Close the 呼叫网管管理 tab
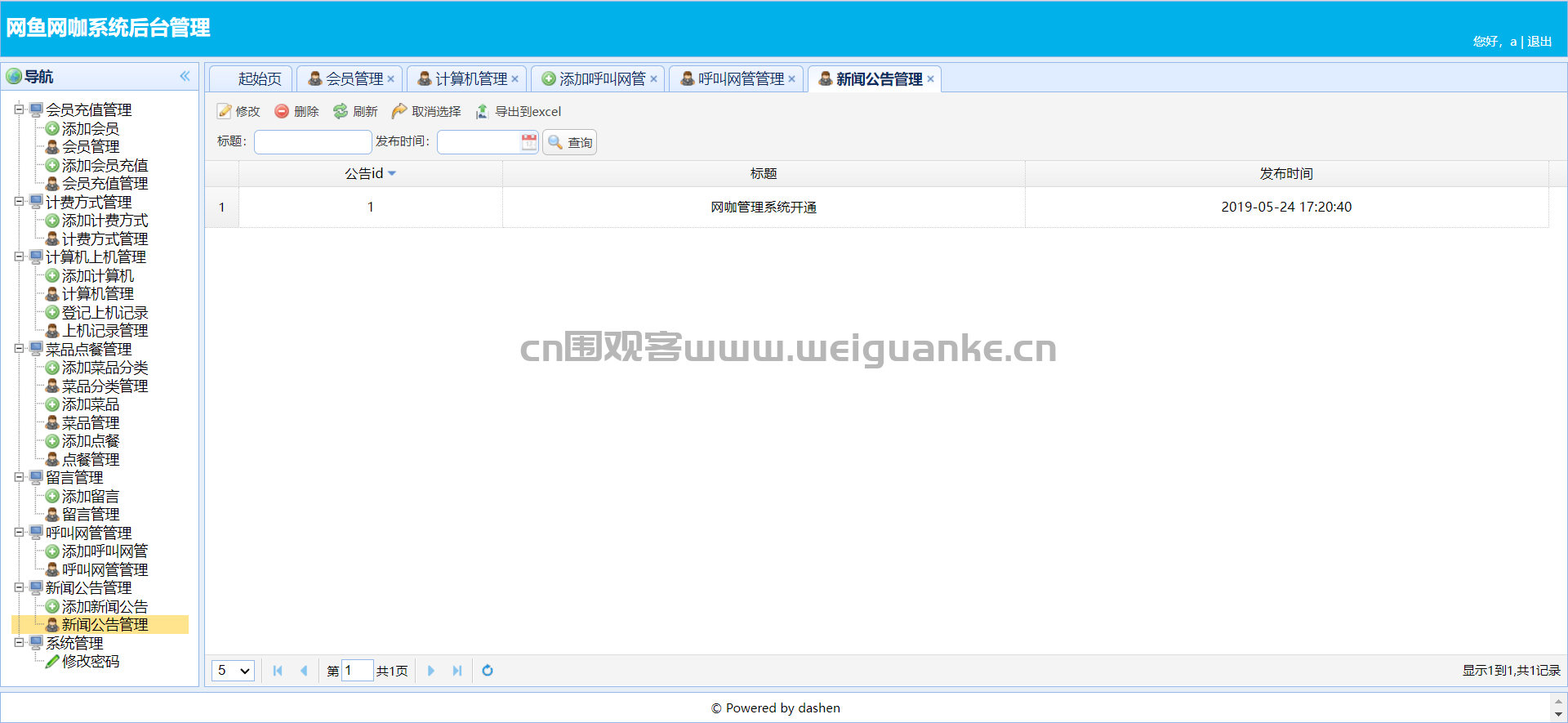This screenshot has height=723, width=1568. (792, 79)
